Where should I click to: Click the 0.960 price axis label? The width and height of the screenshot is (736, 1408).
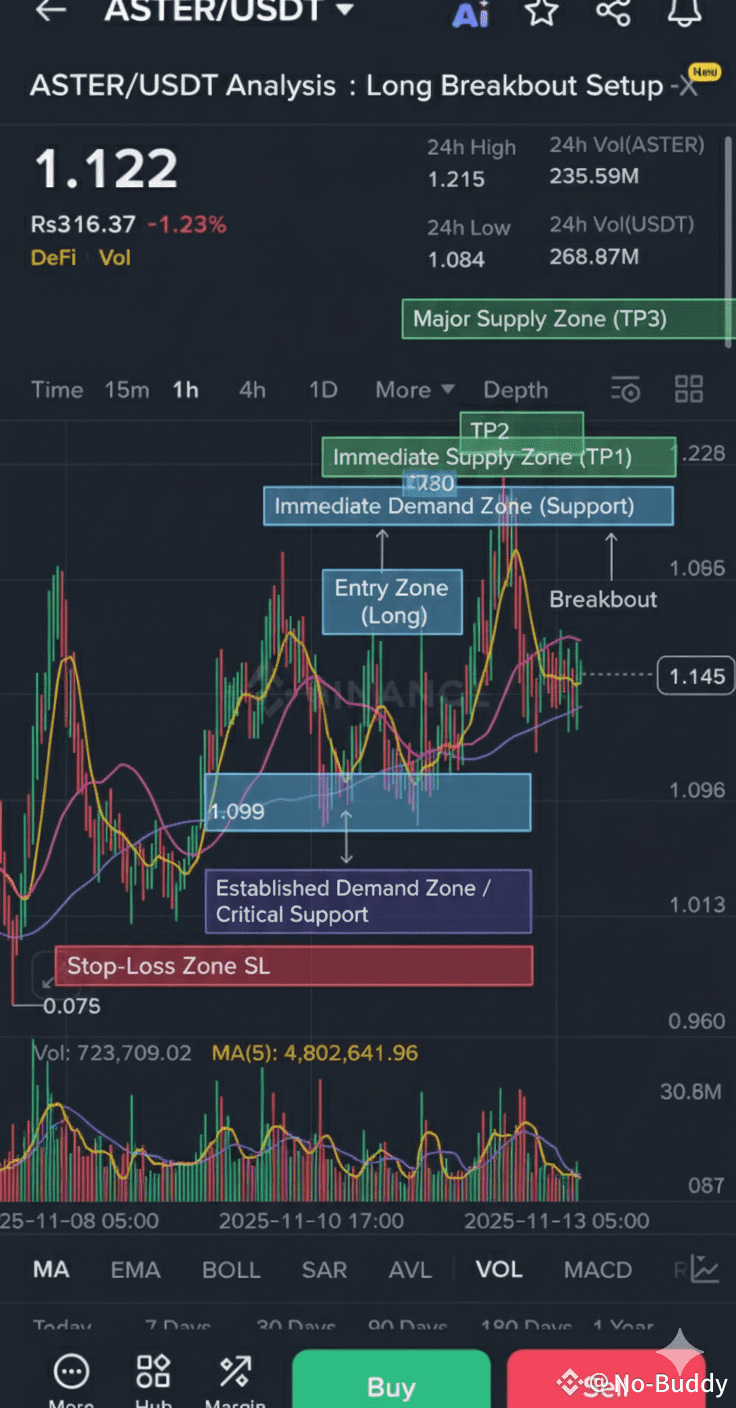697,1021
